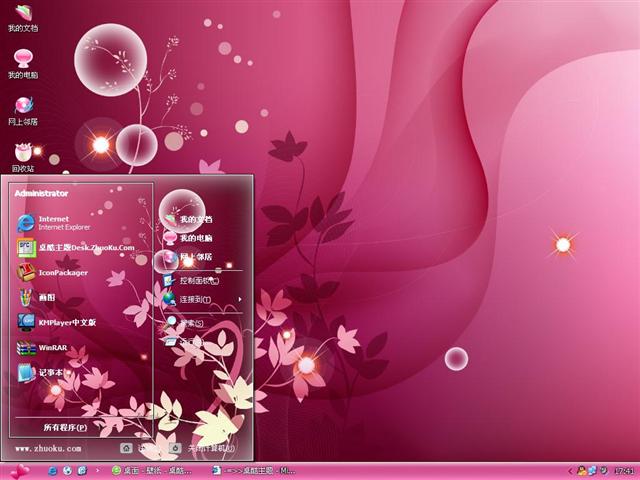Expand 所有程序(P) all programs list
Screen dimensions: 640x480
[65, 427]
